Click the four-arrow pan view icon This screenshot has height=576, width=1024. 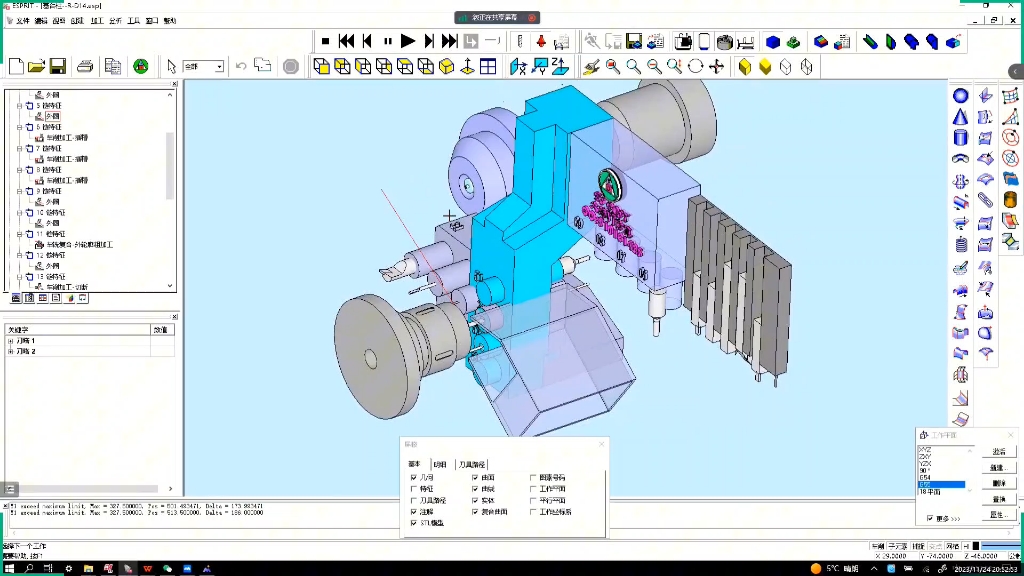click(x=716, y=66)
